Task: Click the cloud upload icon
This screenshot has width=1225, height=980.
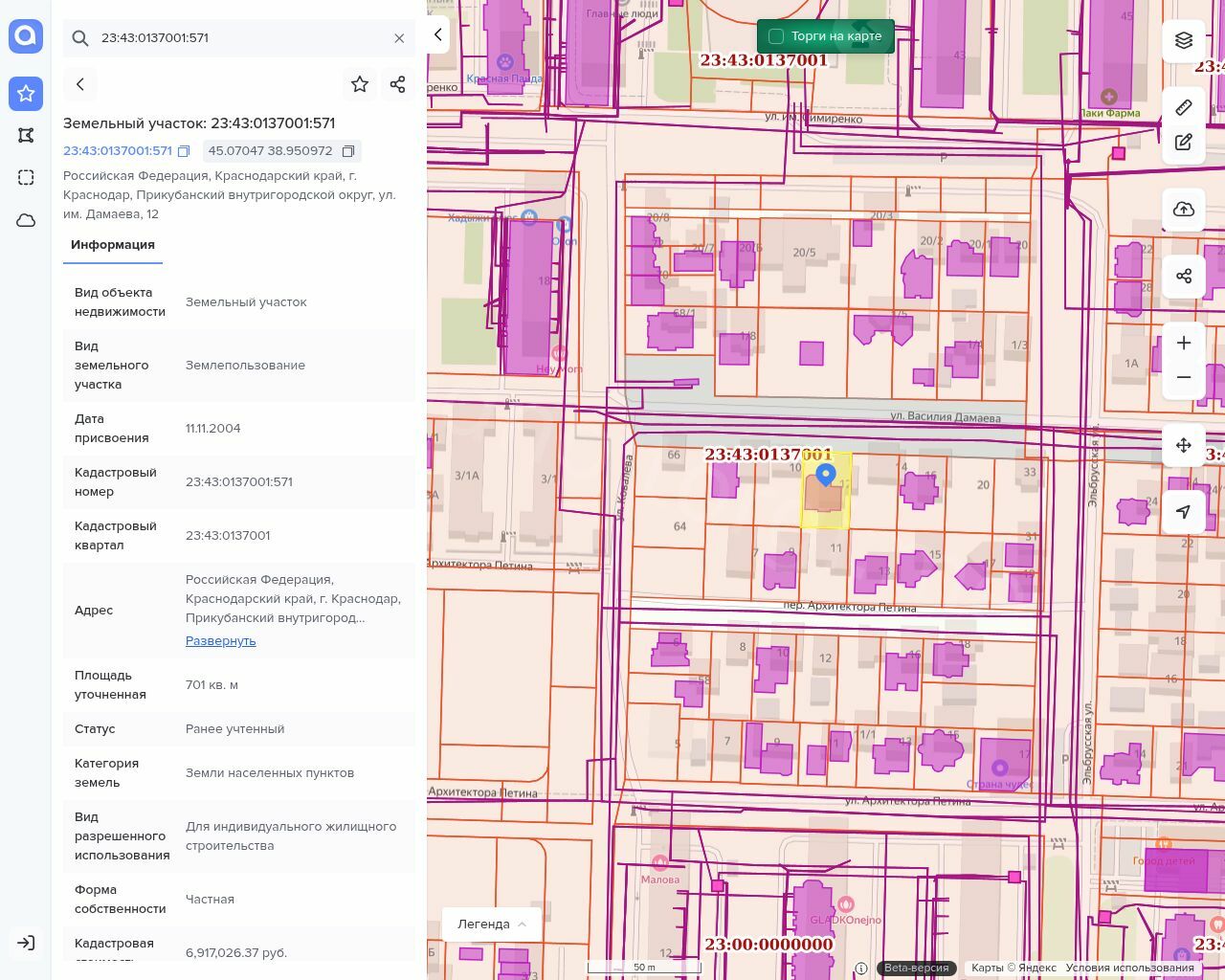Action: pyautogui.click(x=1184, y=210)
